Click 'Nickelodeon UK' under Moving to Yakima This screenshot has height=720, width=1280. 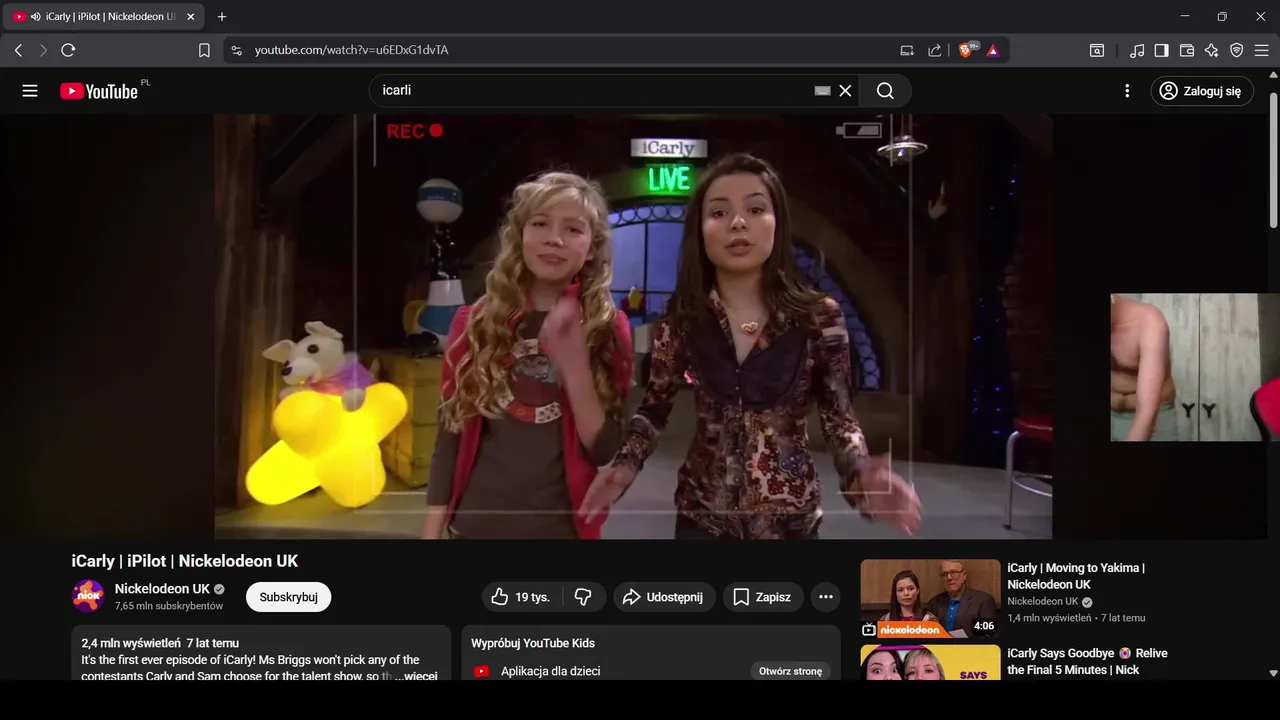1043,601
